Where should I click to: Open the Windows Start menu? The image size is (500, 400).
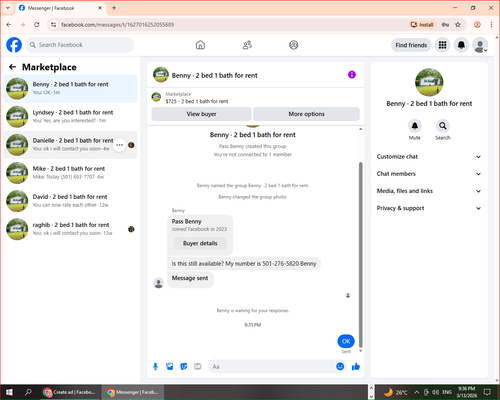pyautogui.click(x=9, y=392)
